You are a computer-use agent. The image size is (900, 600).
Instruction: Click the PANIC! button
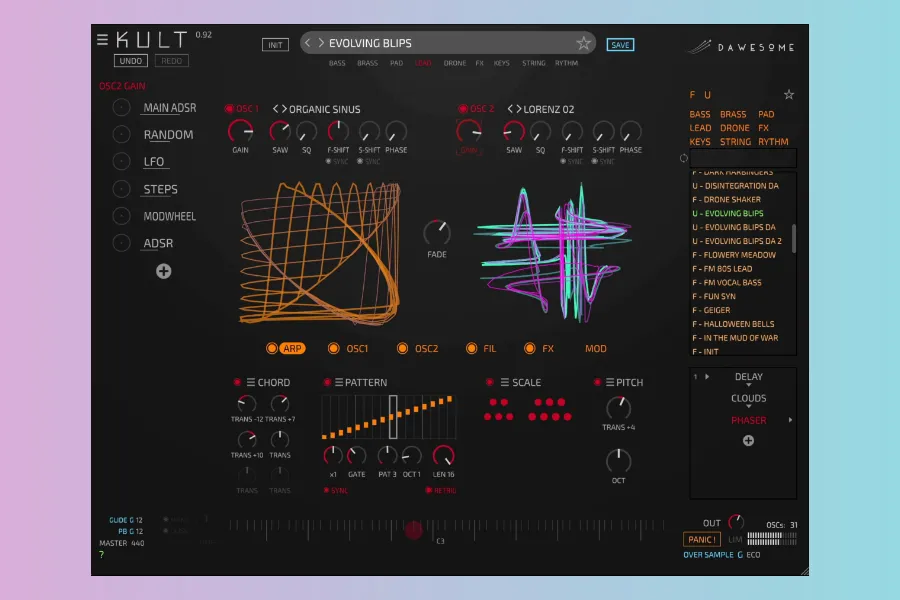click(x=703, y=540)
